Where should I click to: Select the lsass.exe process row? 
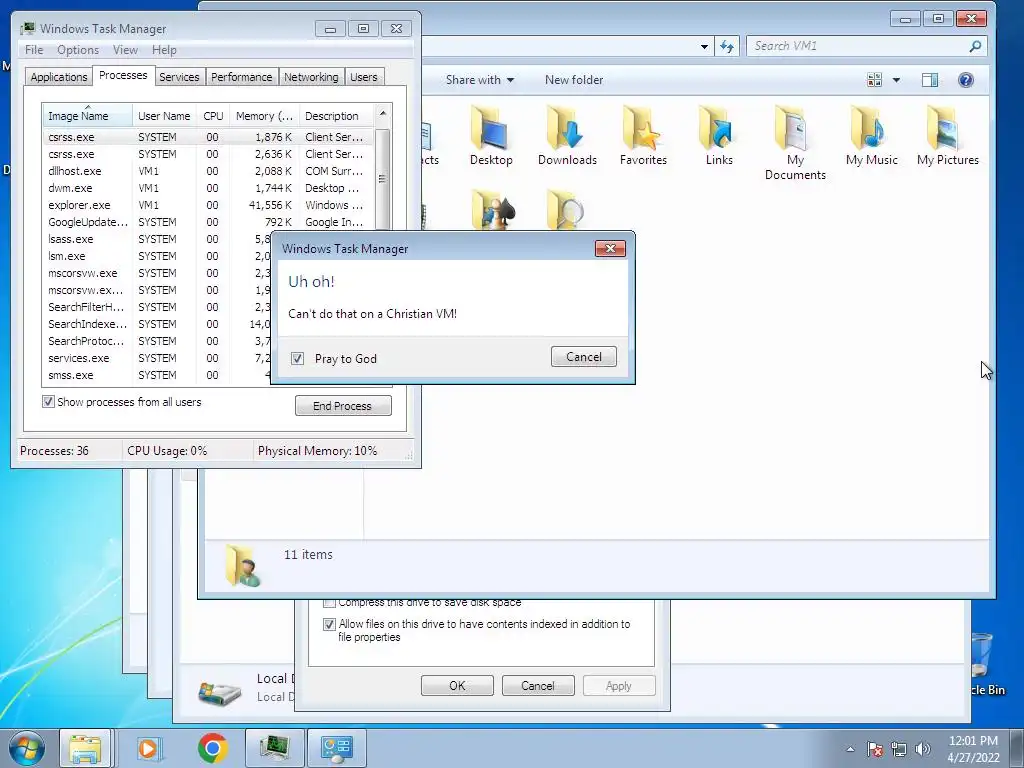tap(157, 239)
